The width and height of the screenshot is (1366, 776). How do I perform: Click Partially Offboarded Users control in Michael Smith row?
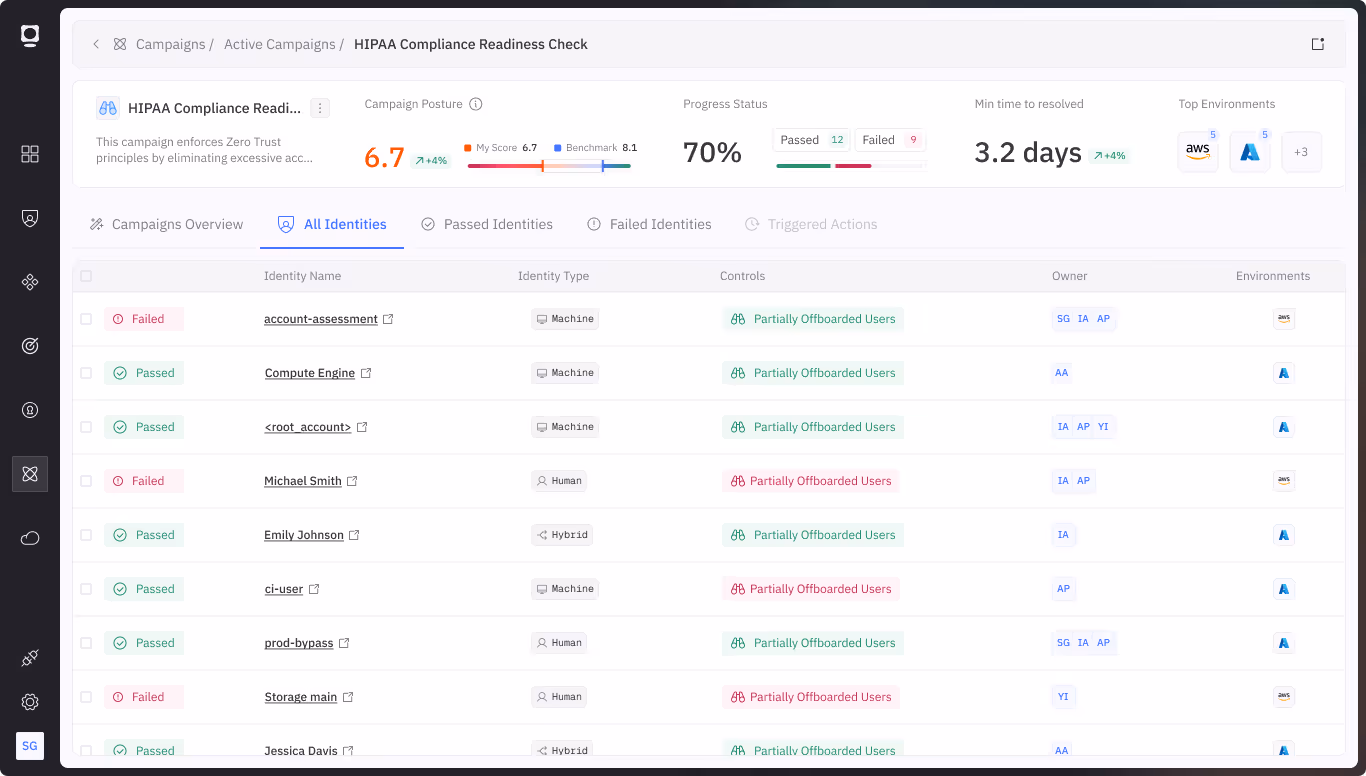point(811,481)
